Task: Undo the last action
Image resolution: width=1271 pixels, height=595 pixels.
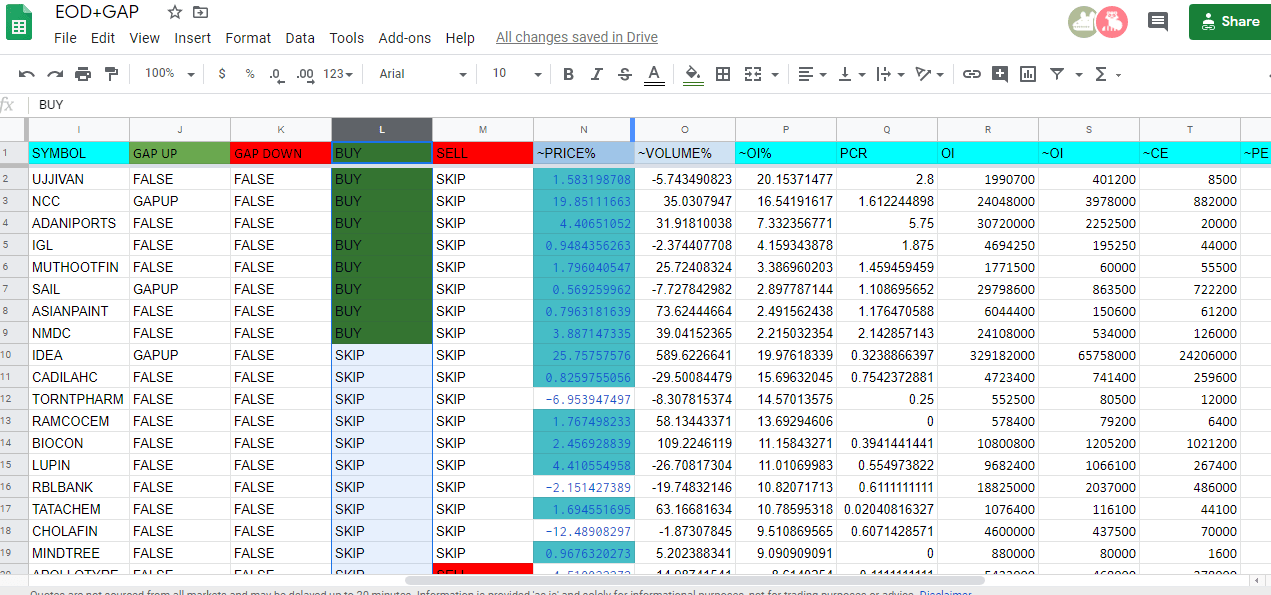Action: [x=27, y=74]
